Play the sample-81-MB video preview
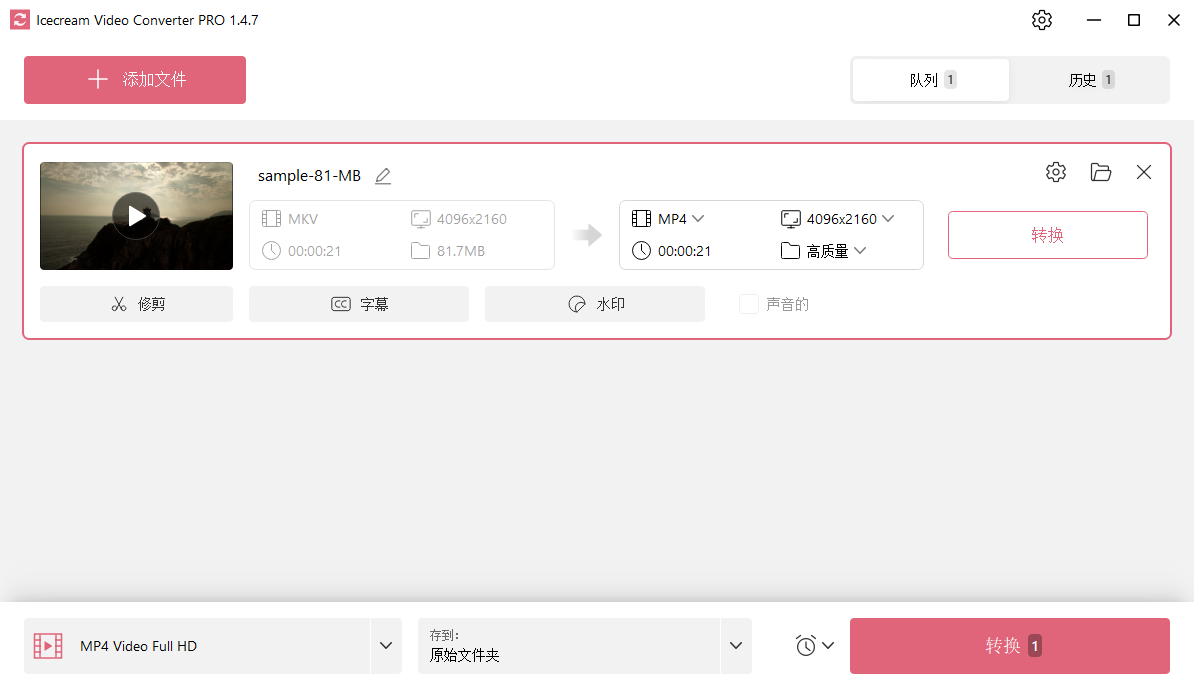 (136, 215)
